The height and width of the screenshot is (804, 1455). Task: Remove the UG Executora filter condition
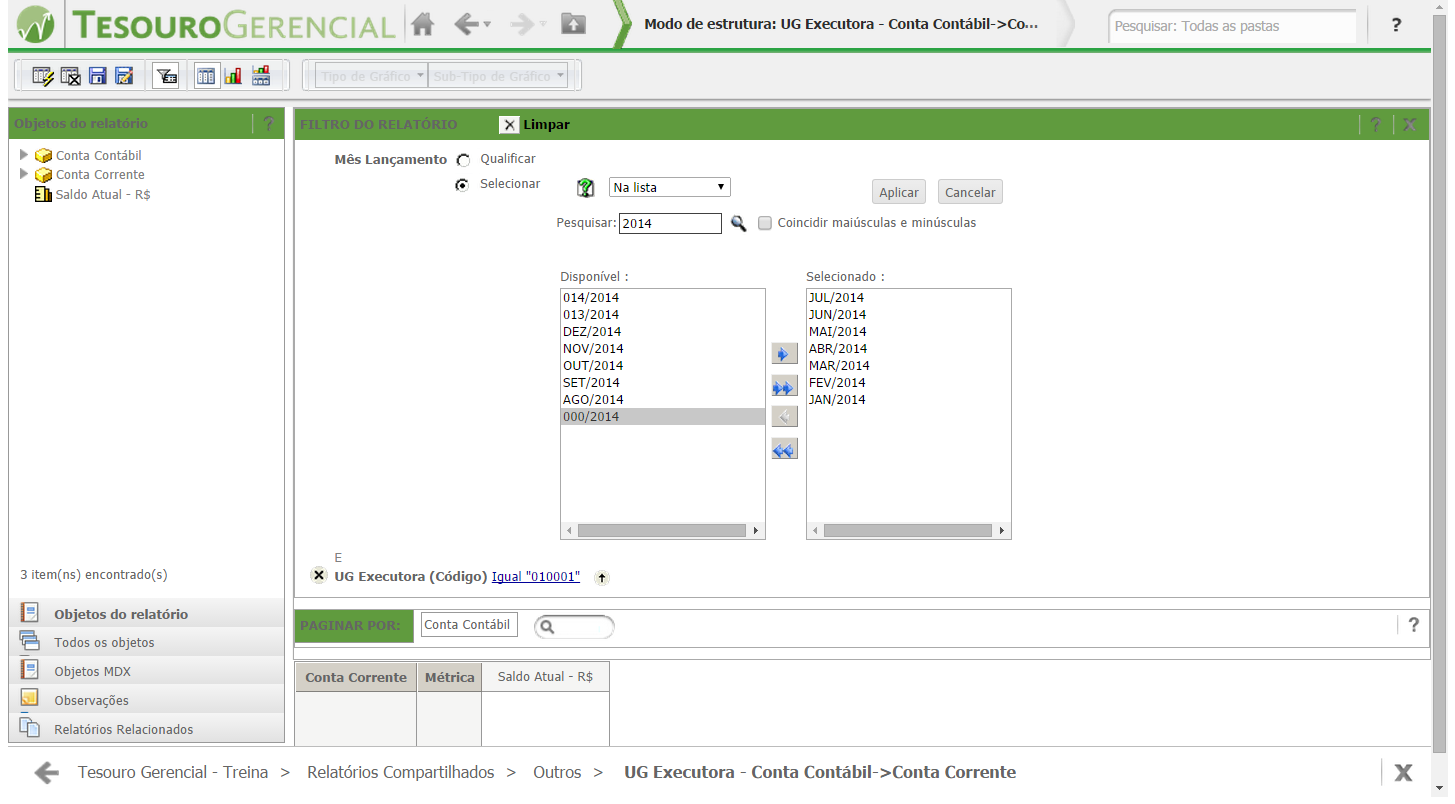[x=319, y=575]
